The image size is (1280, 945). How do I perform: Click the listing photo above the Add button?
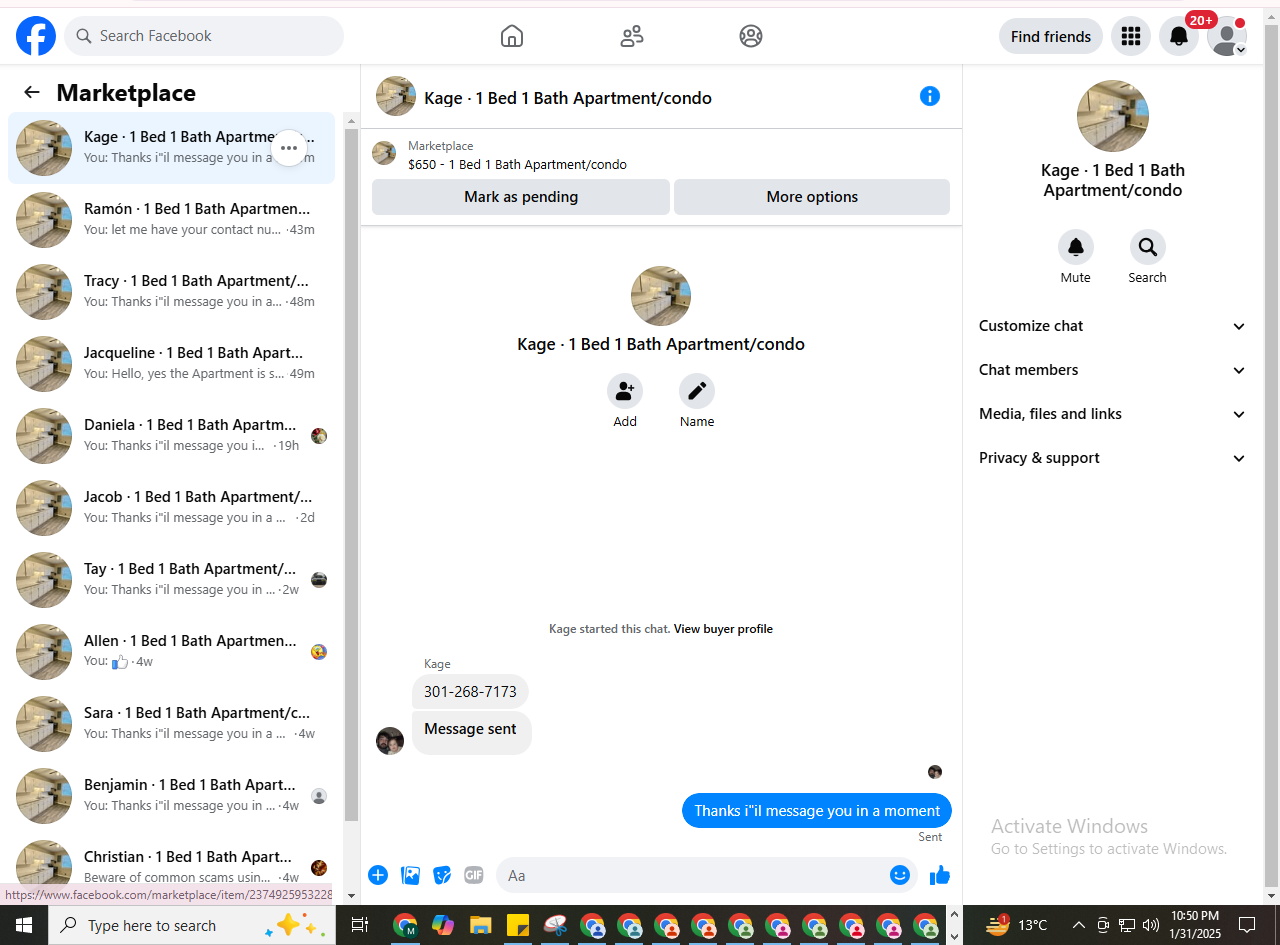point(661,296)
